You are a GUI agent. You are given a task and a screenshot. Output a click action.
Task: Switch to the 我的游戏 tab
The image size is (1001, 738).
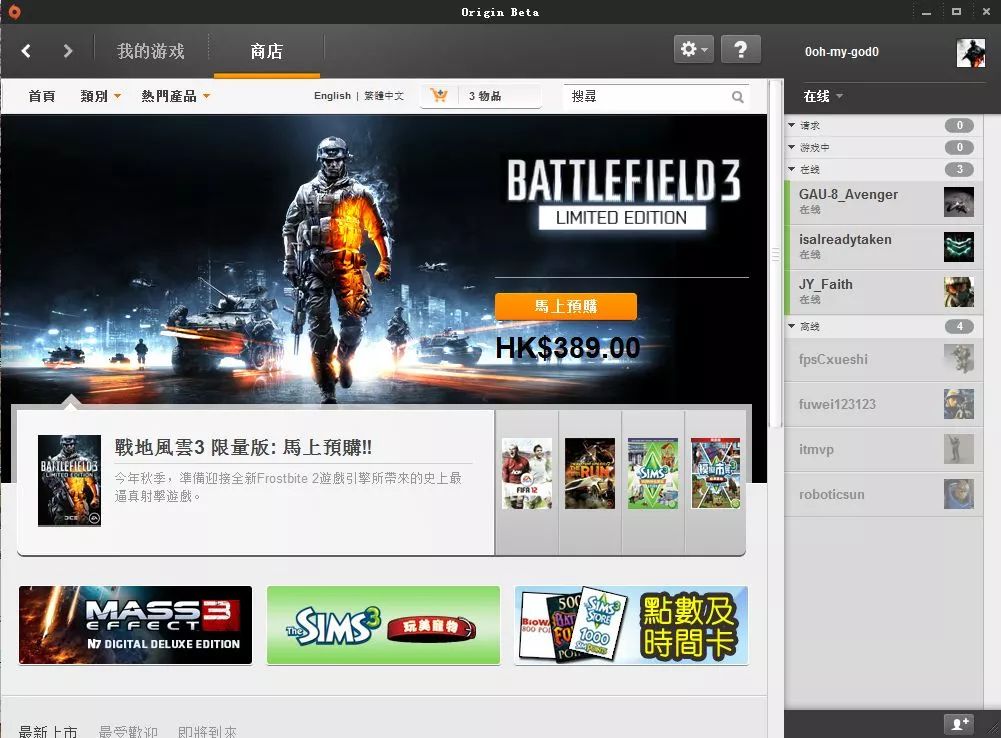click(151, 50)
